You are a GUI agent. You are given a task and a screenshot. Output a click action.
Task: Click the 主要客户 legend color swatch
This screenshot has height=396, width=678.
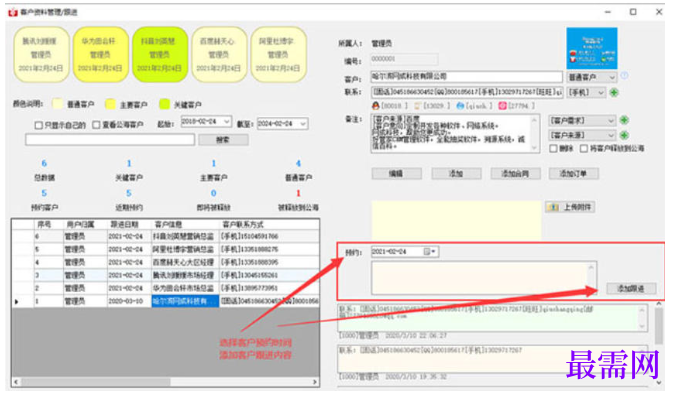tap(110, 104)
